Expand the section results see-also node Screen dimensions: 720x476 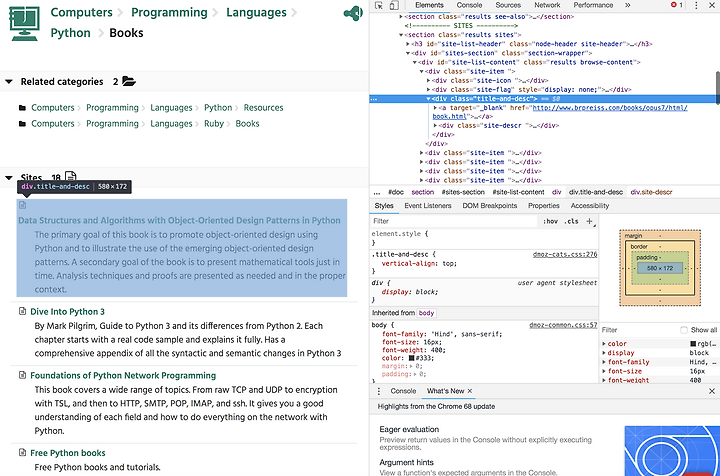coord(401,17)
